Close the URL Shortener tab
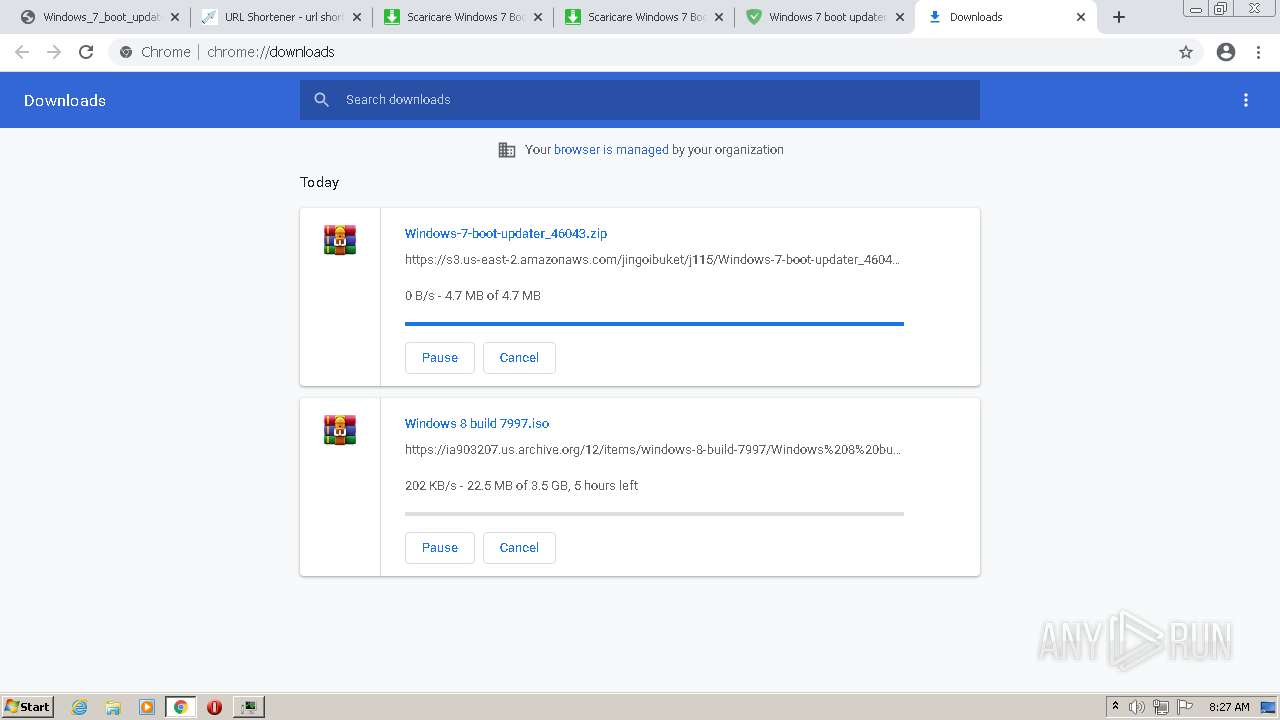1280x720 pixels. point(356,17)
